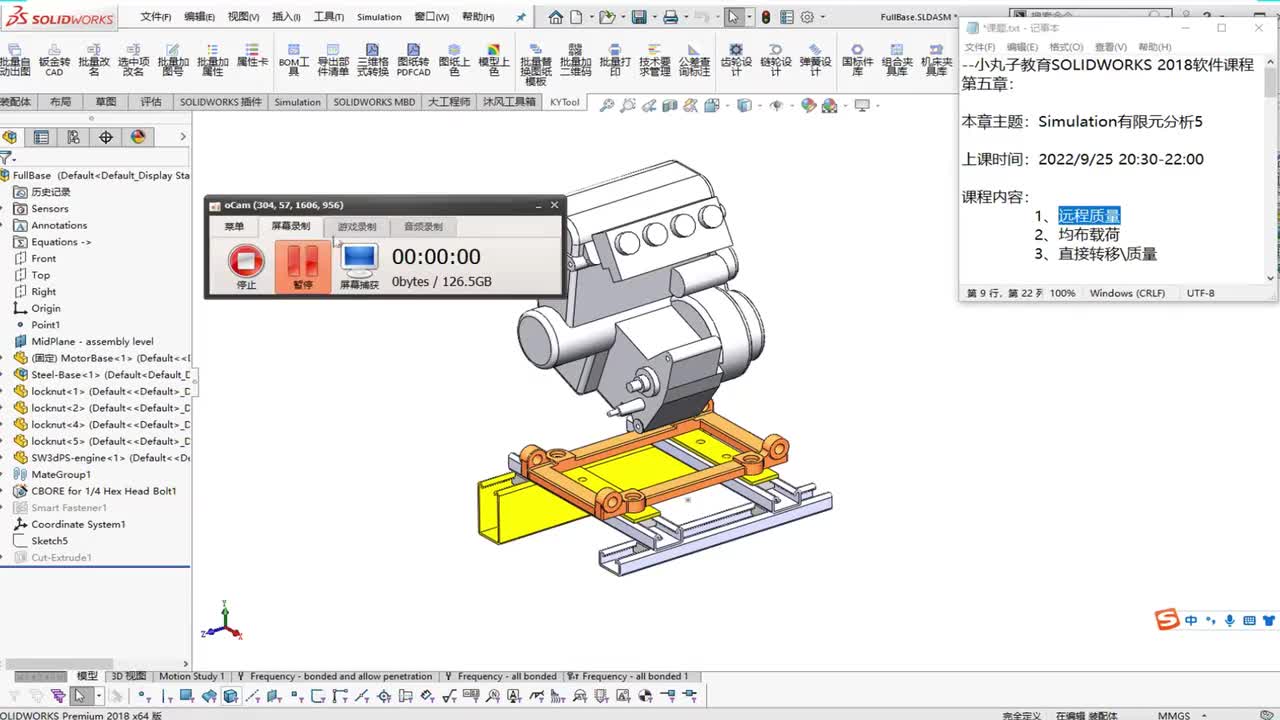Click the oCam 屏幕捕获 capture button
1280x720 pixels.
(359, 267)
